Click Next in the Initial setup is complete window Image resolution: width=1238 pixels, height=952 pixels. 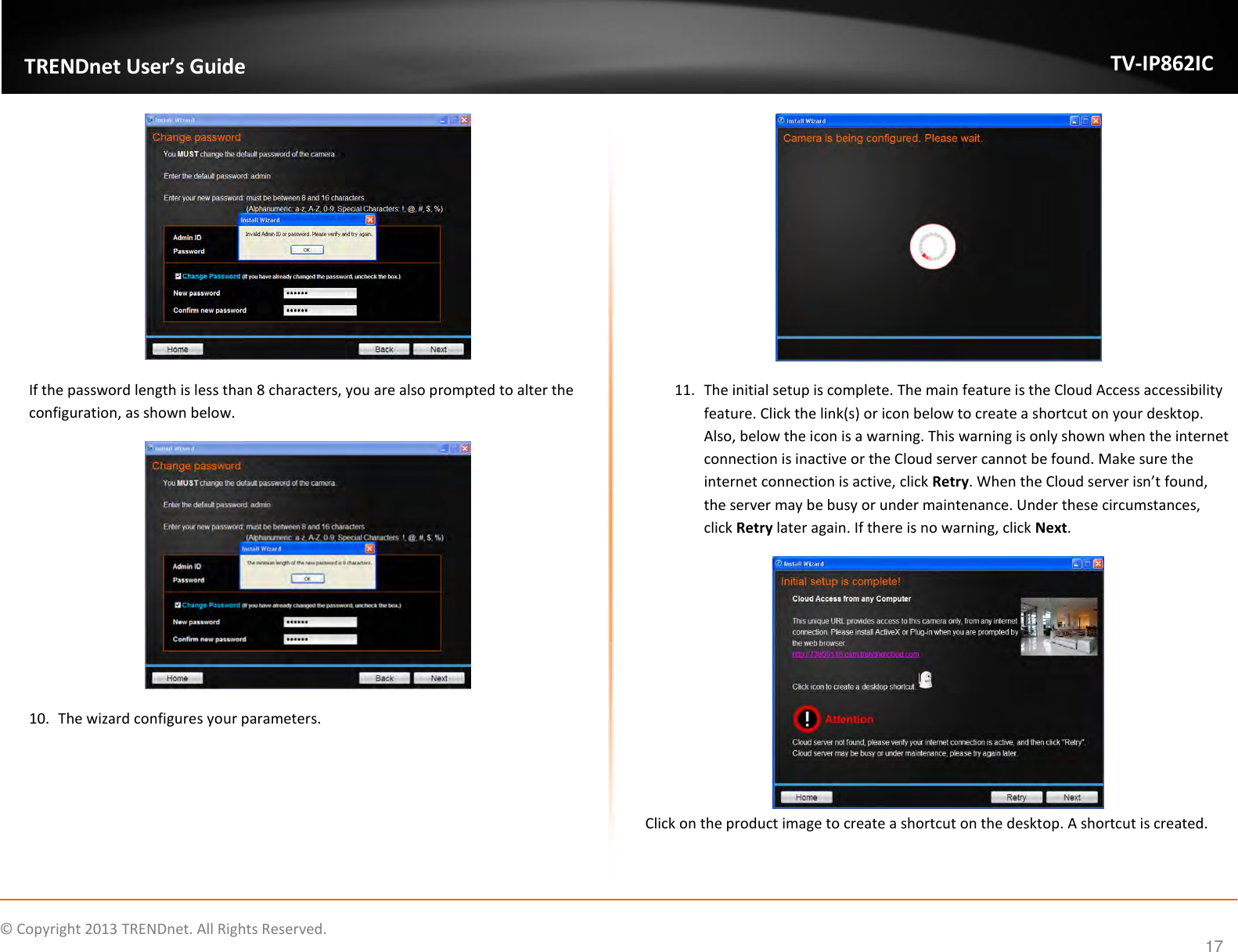(x=1072, y=798)
